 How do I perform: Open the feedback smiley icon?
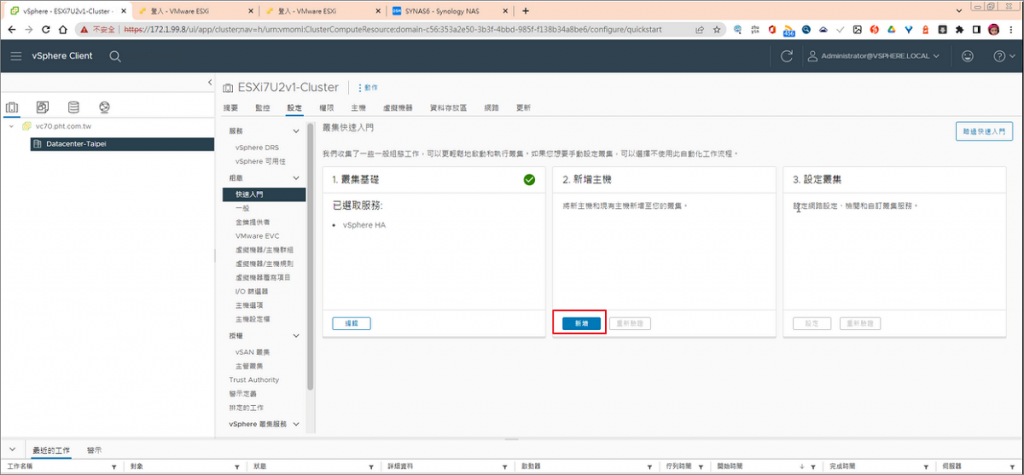[967, 56]
